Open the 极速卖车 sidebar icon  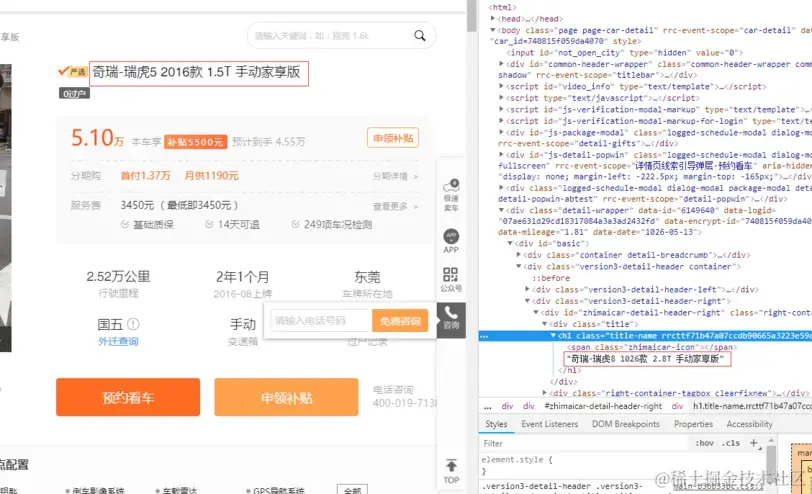coord(451,195)
